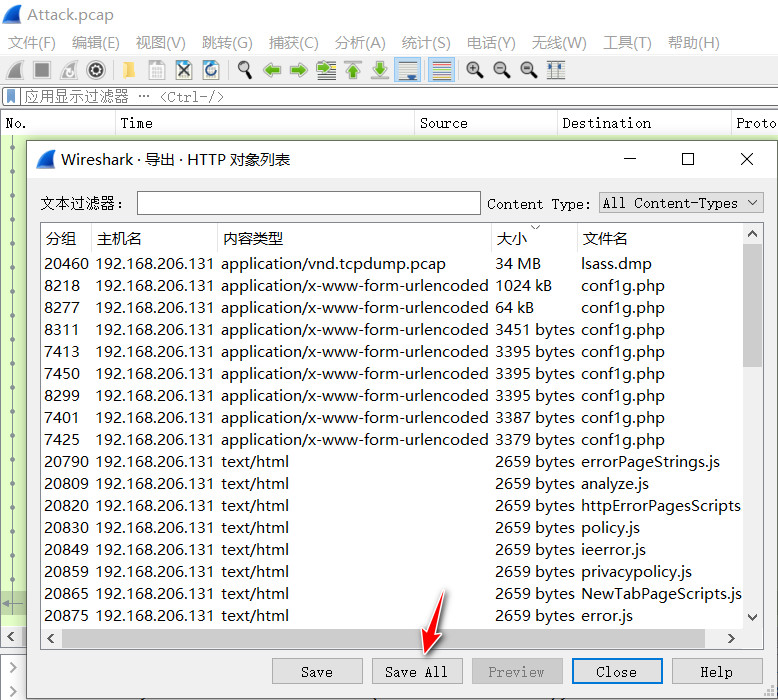This screenshot has height=700, width=778.
Task: Open the 视图(V) menu
Action: 161,43
